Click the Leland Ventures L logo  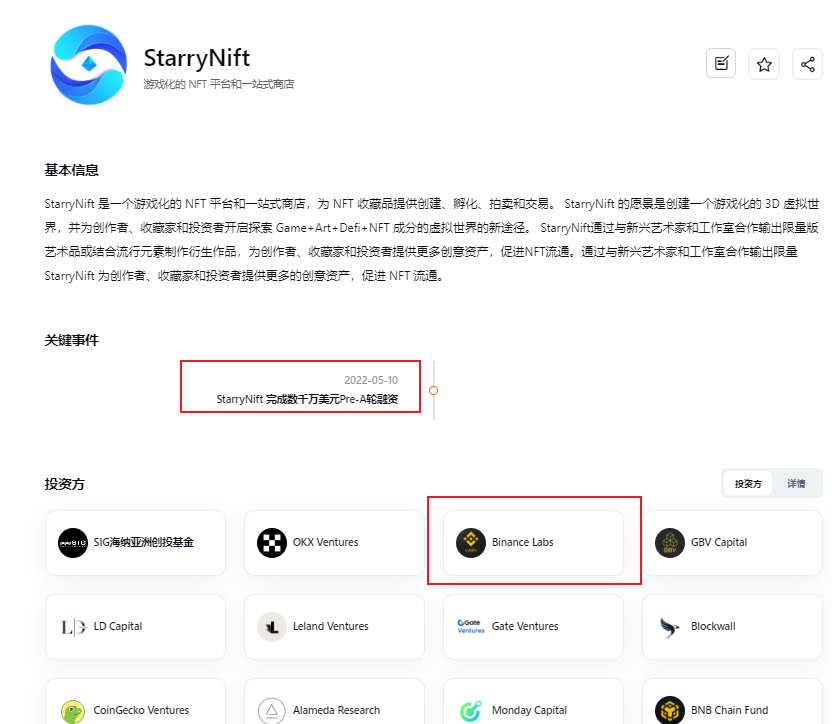coord(272,627)
